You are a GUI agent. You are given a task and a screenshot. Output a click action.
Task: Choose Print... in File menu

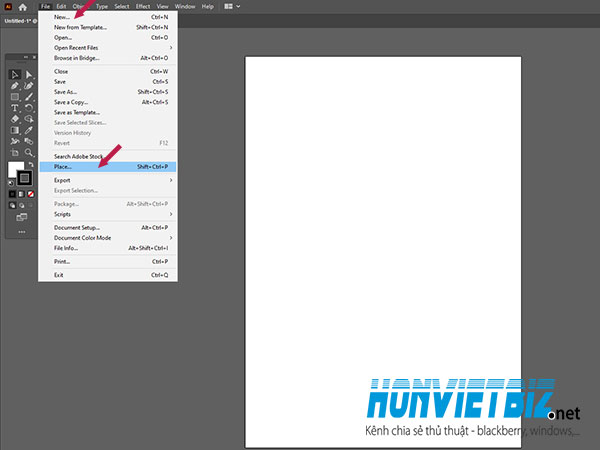tap(108, 262)
